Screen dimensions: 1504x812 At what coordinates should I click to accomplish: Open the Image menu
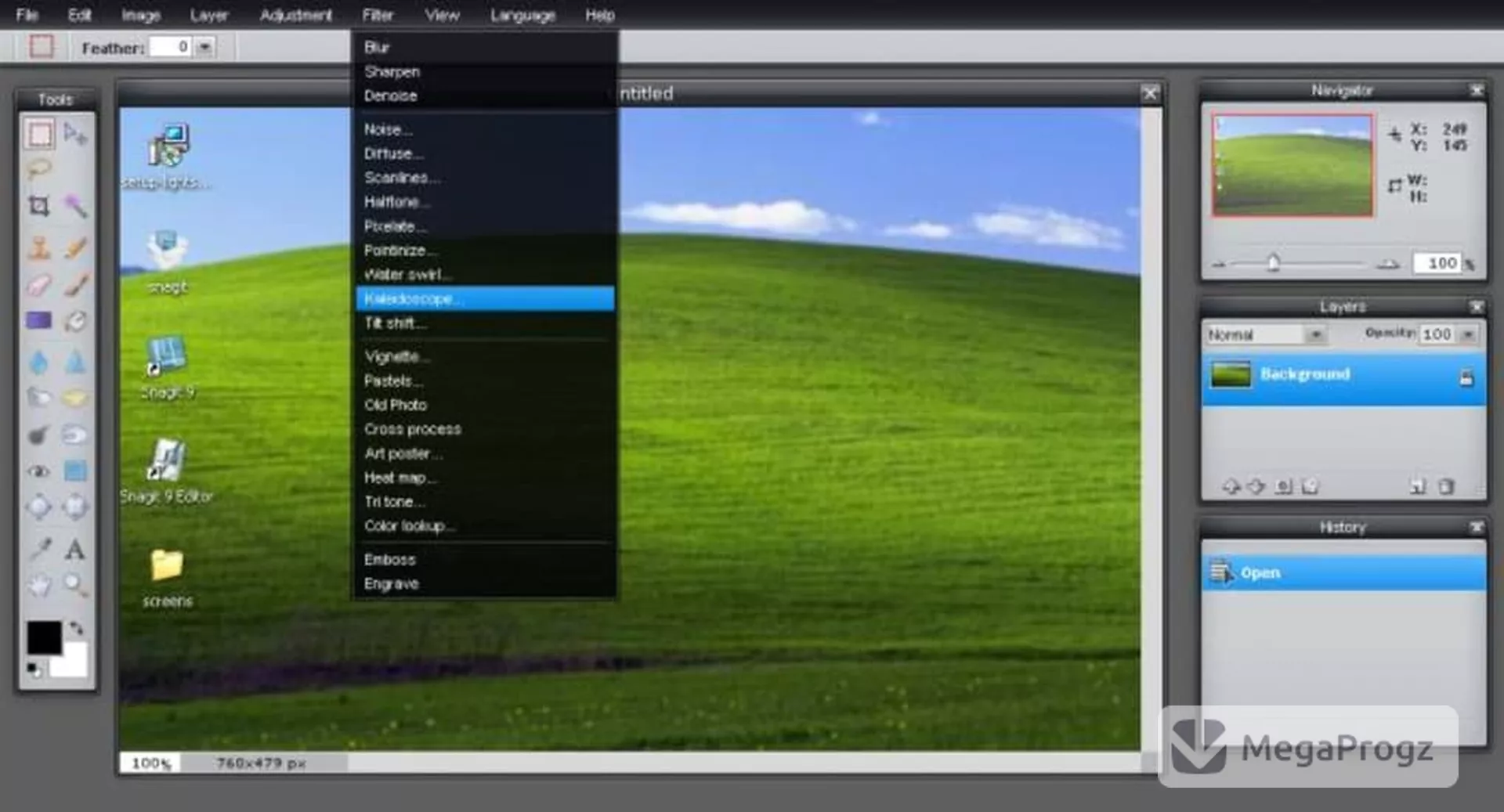(x=141, y=15)
